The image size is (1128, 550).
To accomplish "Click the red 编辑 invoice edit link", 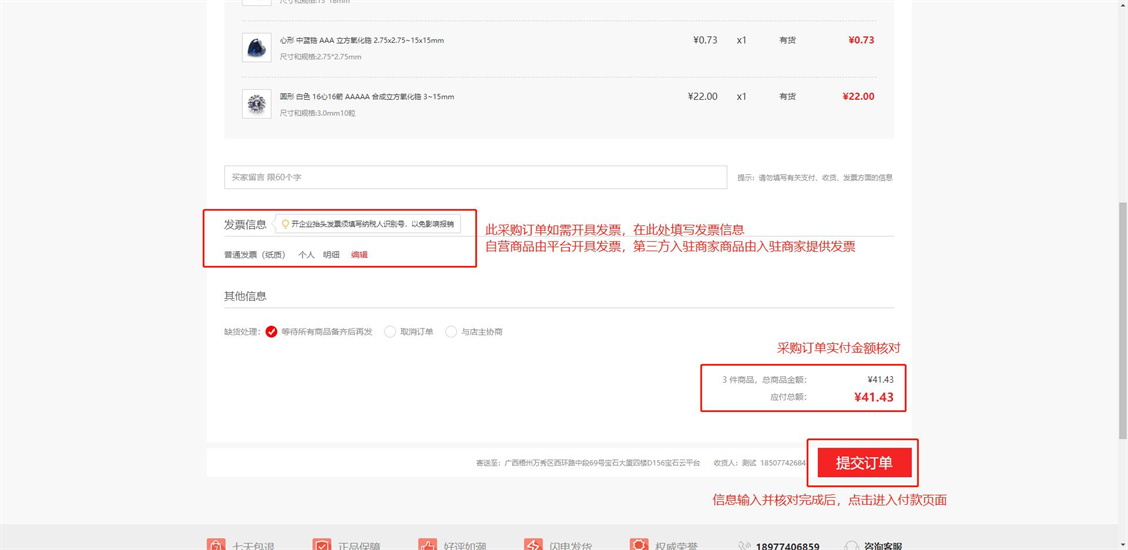I will tap(359, 255).
